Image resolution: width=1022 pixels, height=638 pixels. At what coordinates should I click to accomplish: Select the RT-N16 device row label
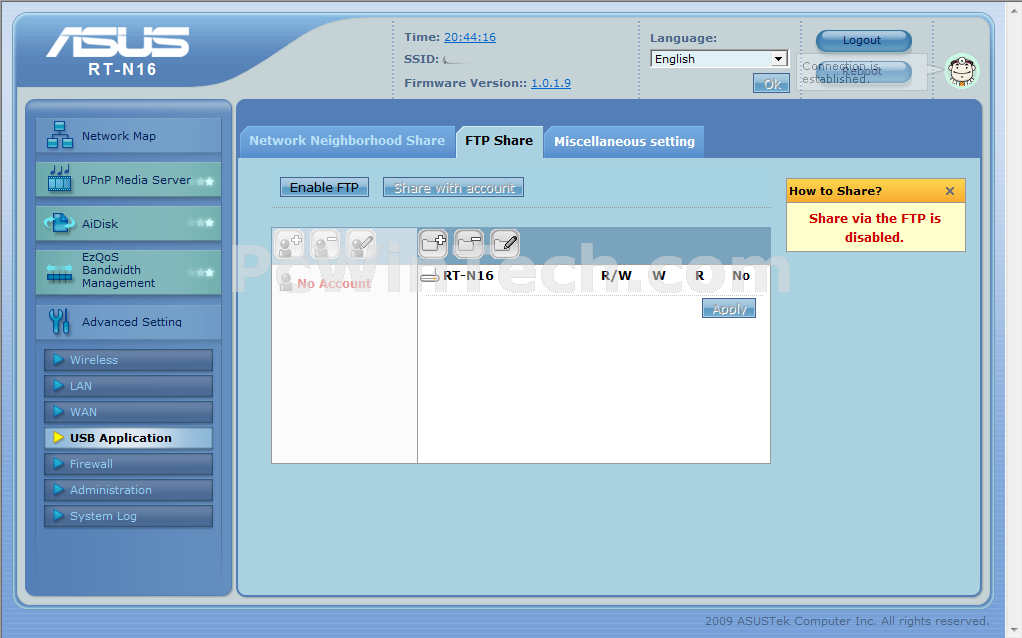pos(468,276)
